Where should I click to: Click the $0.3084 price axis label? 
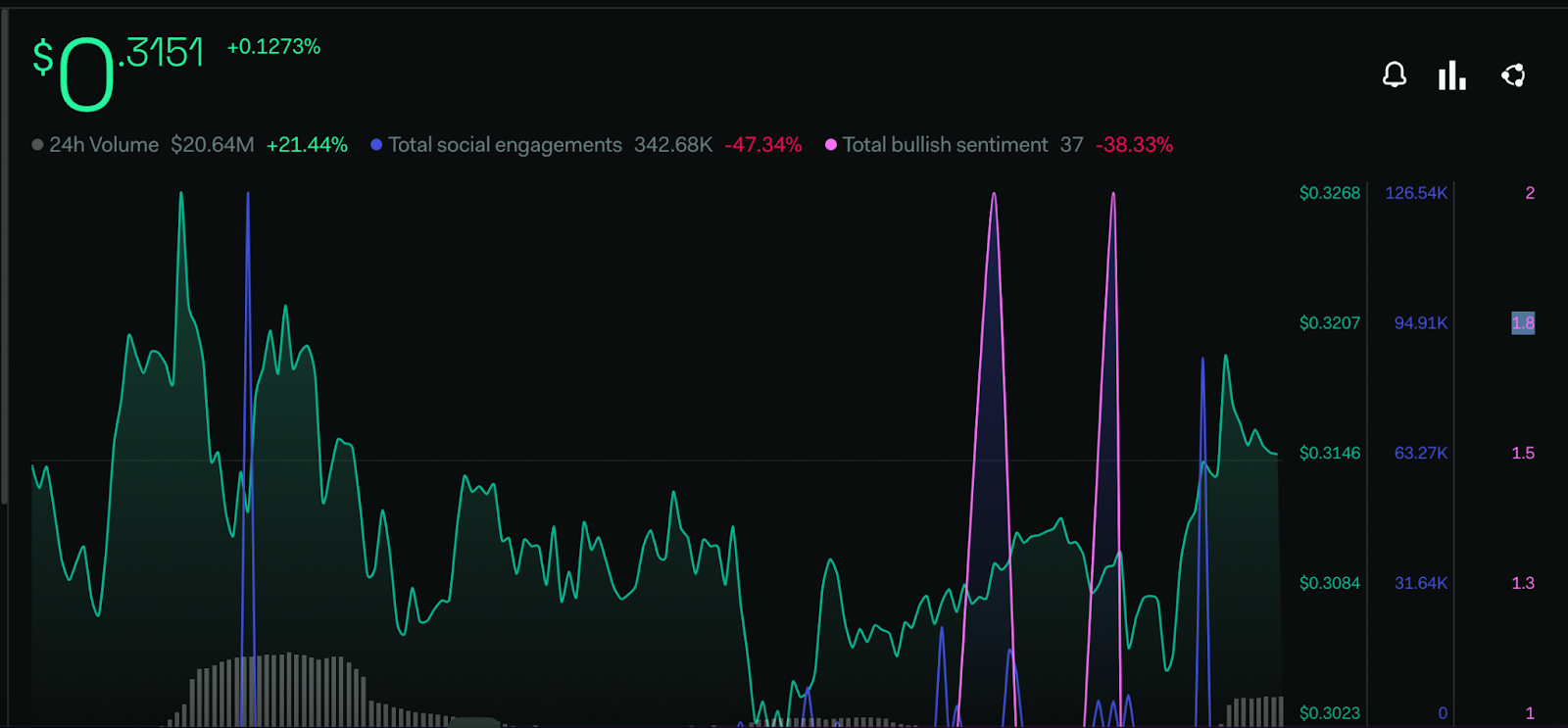pos(1330,584)
